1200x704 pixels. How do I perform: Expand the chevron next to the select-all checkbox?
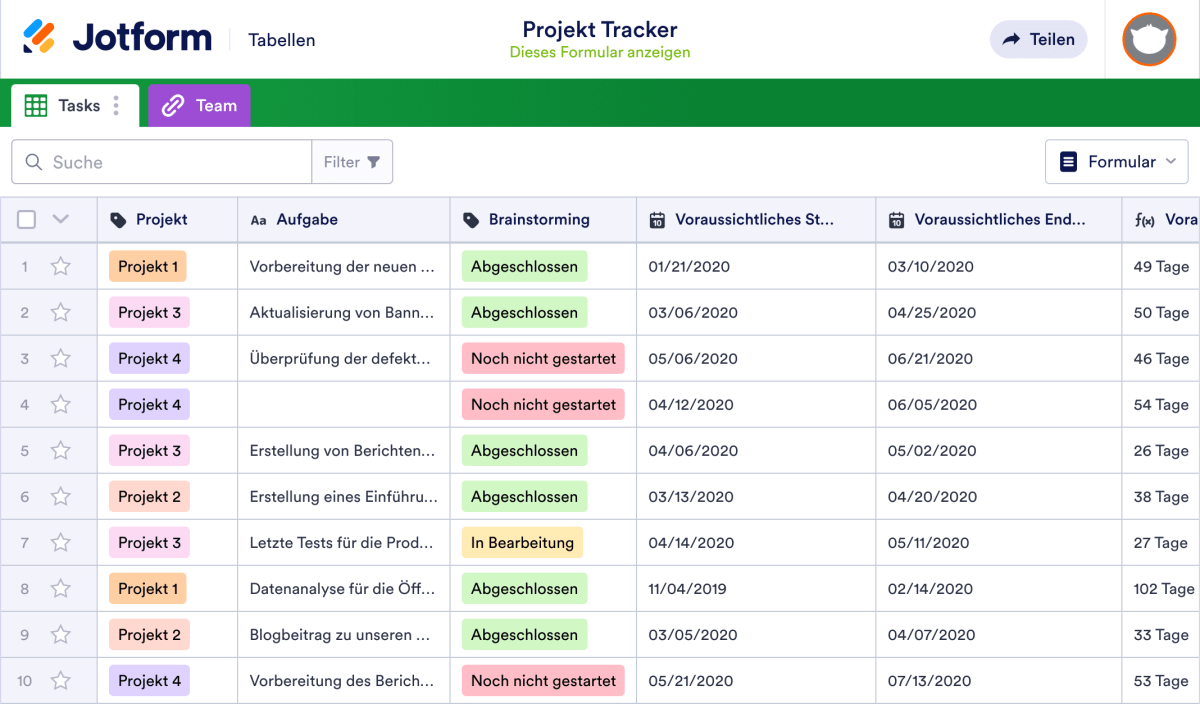[58, 219]
